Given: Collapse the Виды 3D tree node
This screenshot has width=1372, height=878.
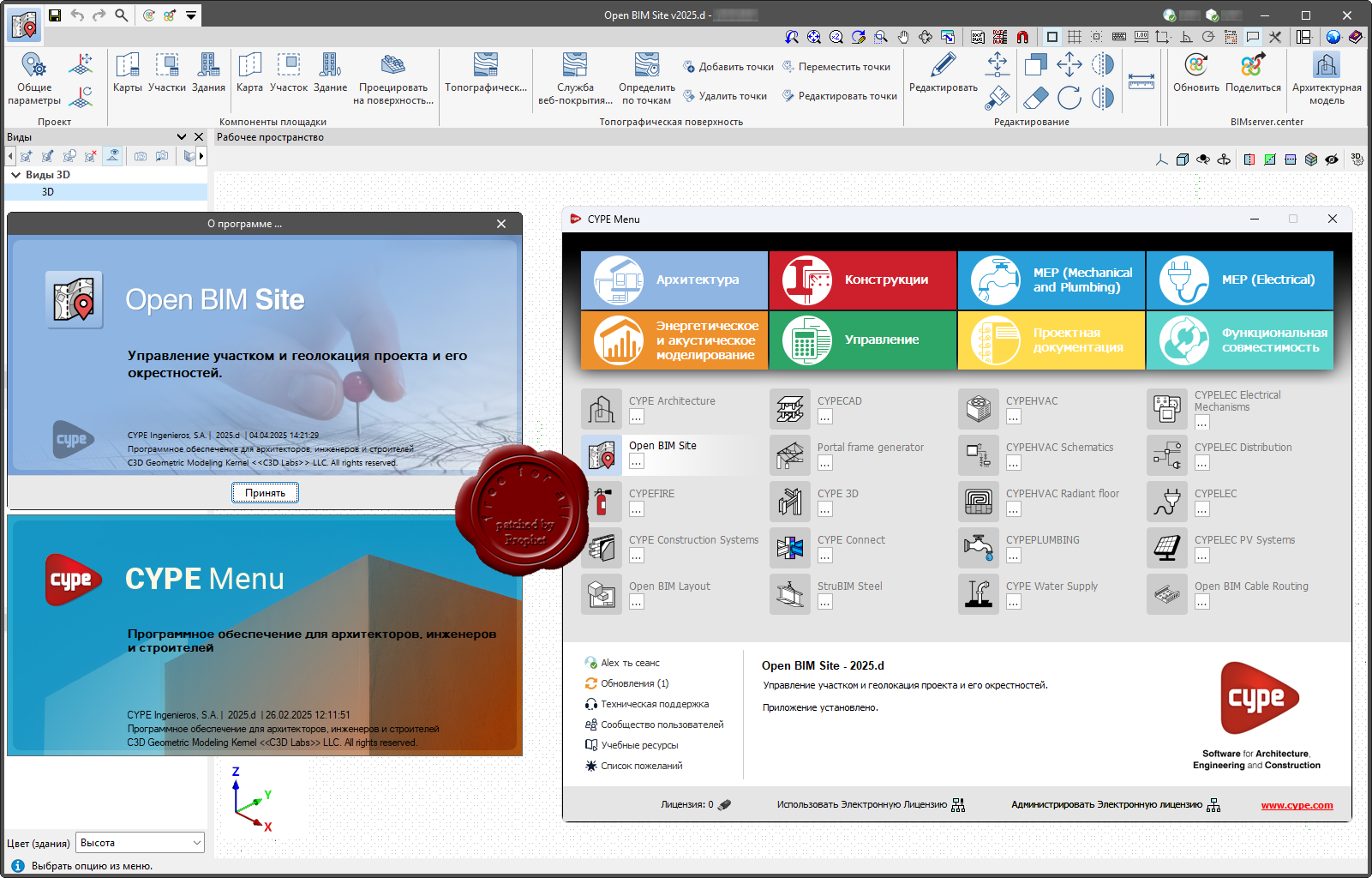Looking at the screenshot, I should [15, 175].
